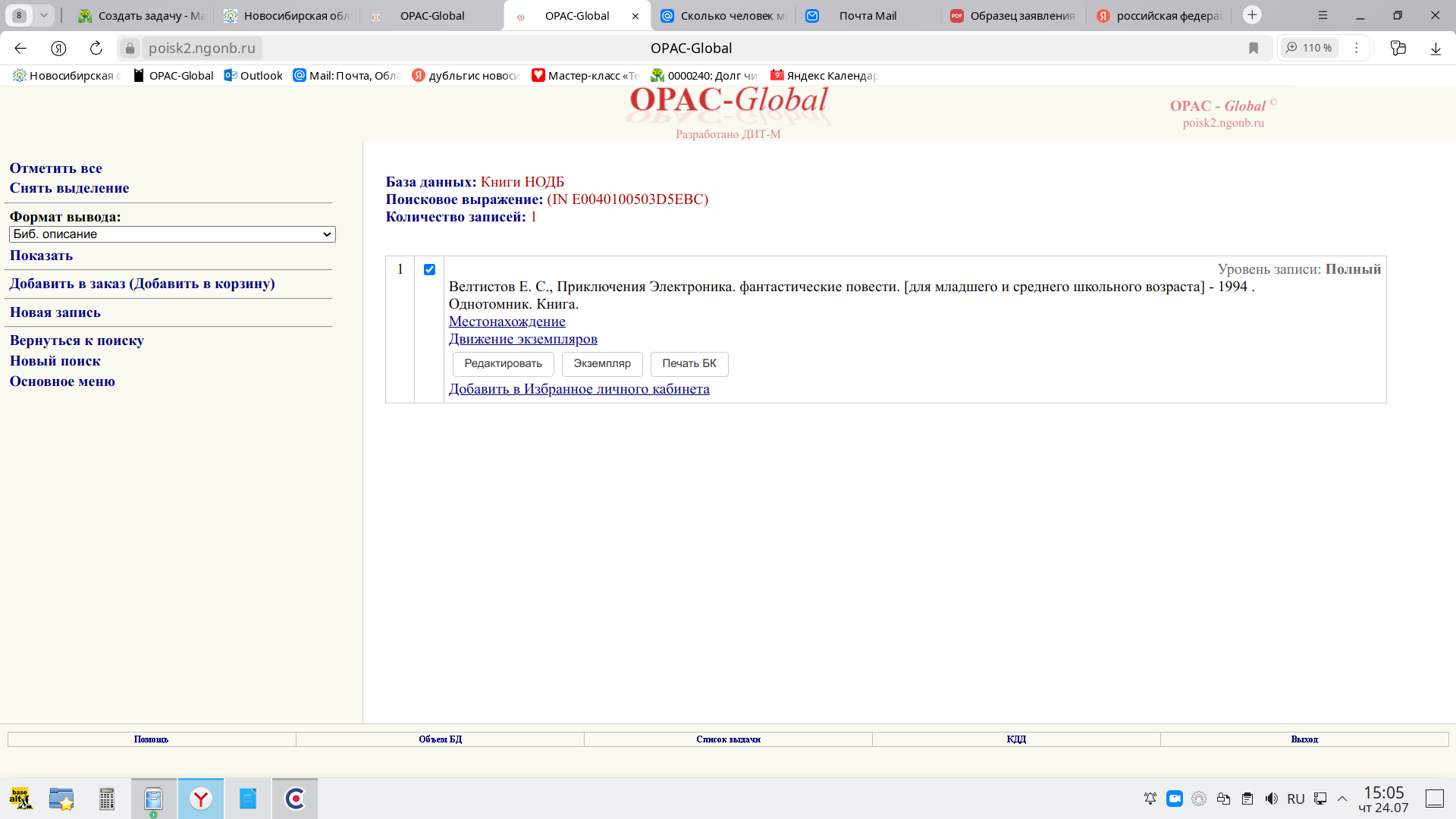Switch to the Почта Mail tab
Viewport: 1456px width, 819px height.
(x=868, y=16)
